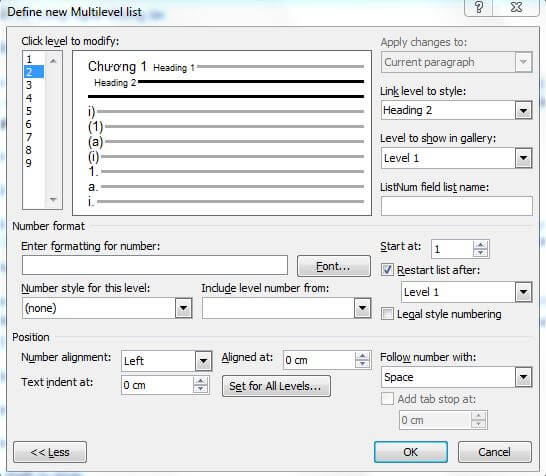Viewport: 546px width, 476px height.
Task: Open Level to show in gallery dropdown
Action: point(523,158)
